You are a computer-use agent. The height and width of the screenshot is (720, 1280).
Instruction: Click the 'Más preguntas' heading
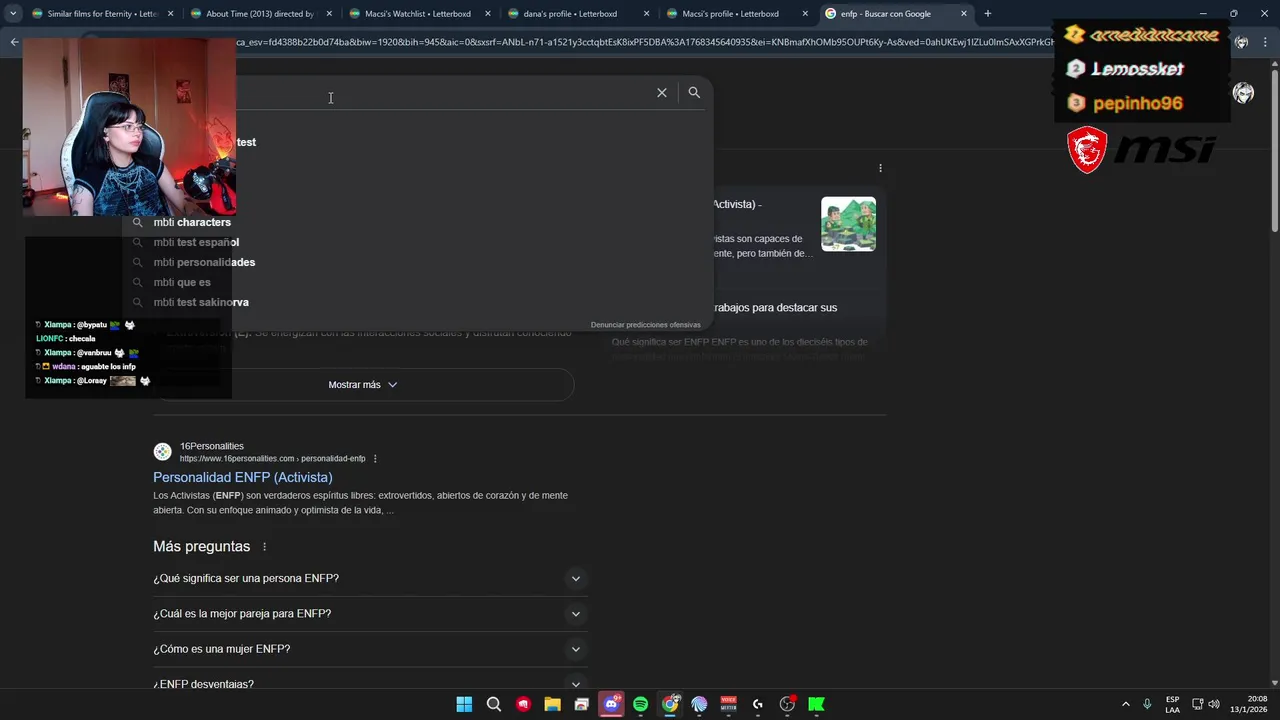point(201,547)
